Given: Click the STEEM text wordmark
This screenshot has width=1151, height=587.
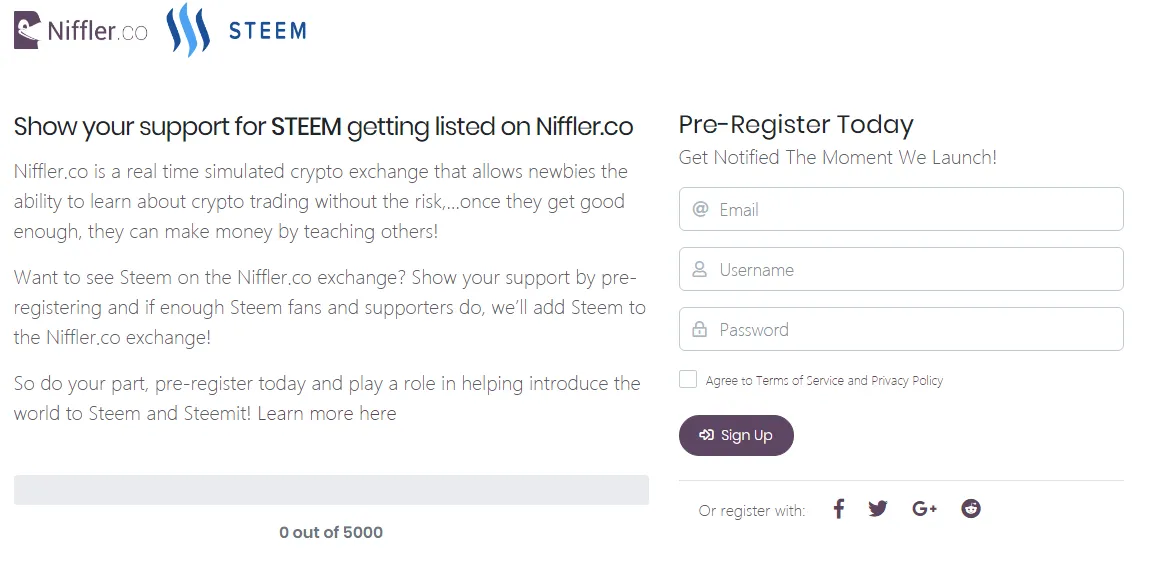Looking at the screenshot, I should pos(267,31).
